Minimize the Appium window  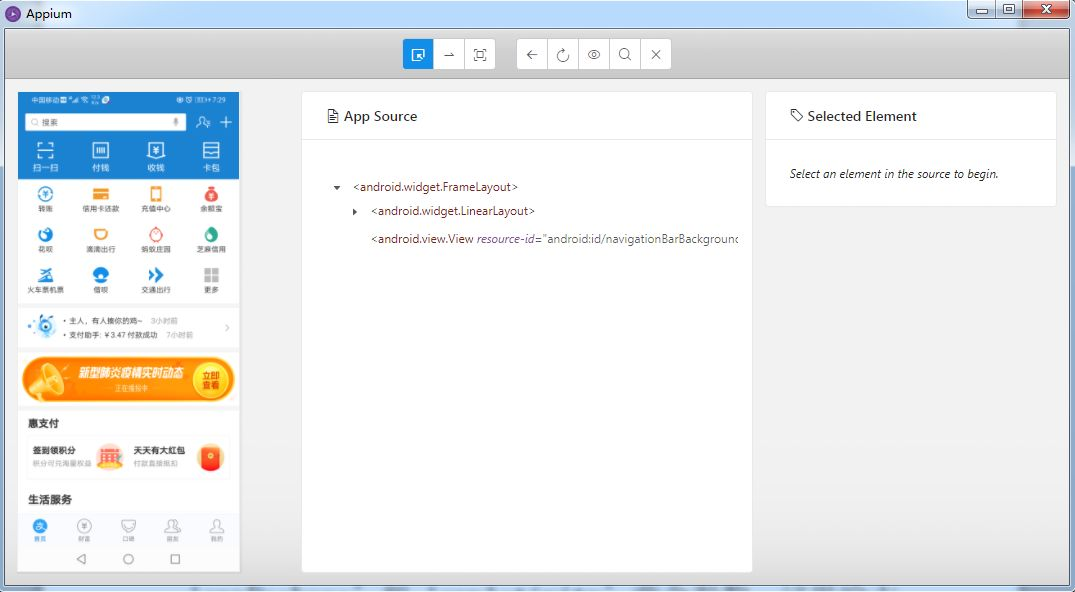tap(982, 10)
